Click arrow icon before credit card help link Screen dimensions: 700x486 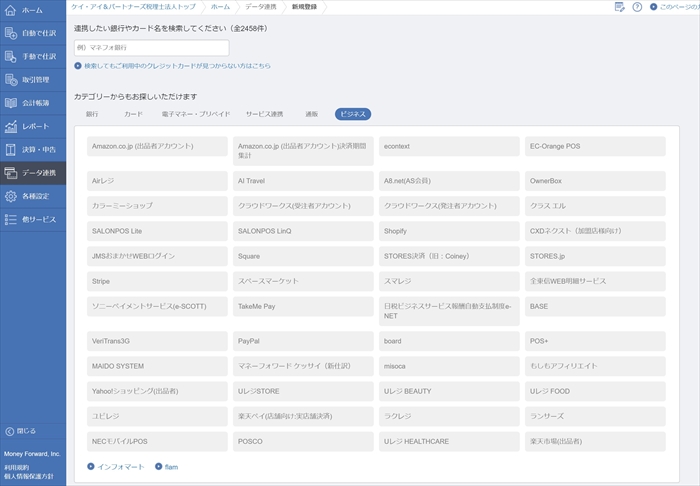pyautogui.click(x=78, y=66)
